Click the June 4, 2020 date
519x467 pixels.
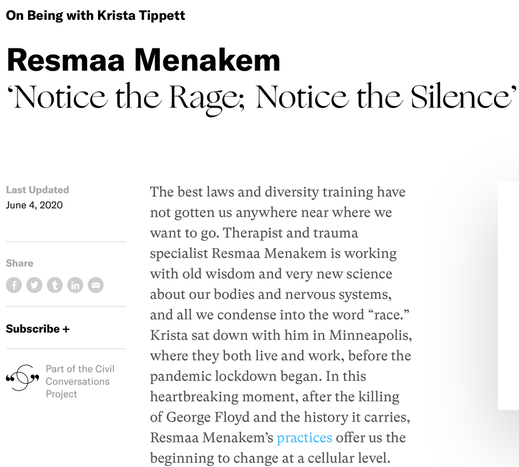coord(34,205)
